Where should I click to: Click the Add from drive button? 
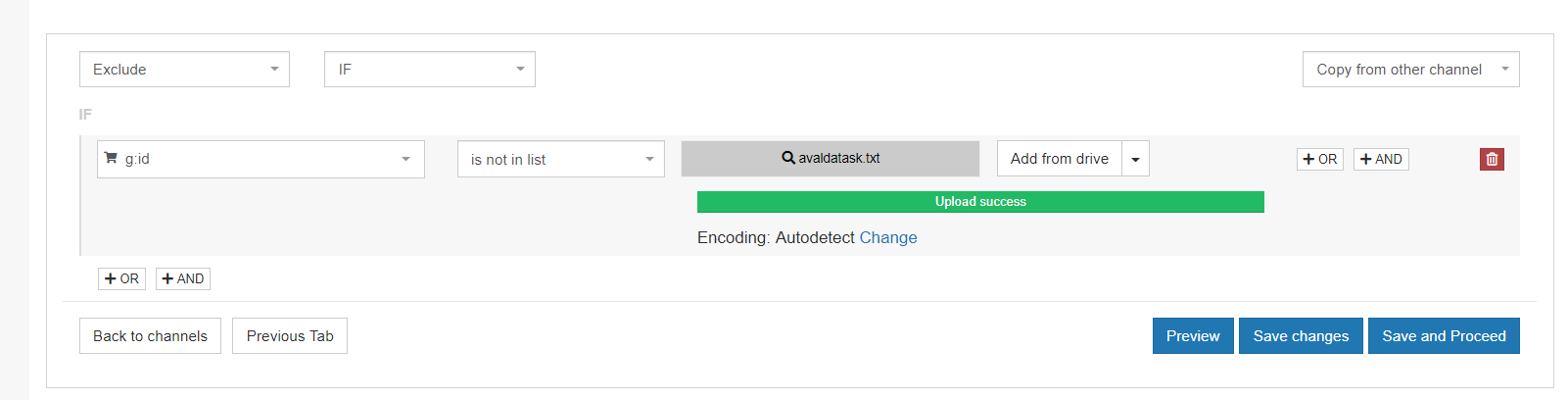[x=1059, y=159]
